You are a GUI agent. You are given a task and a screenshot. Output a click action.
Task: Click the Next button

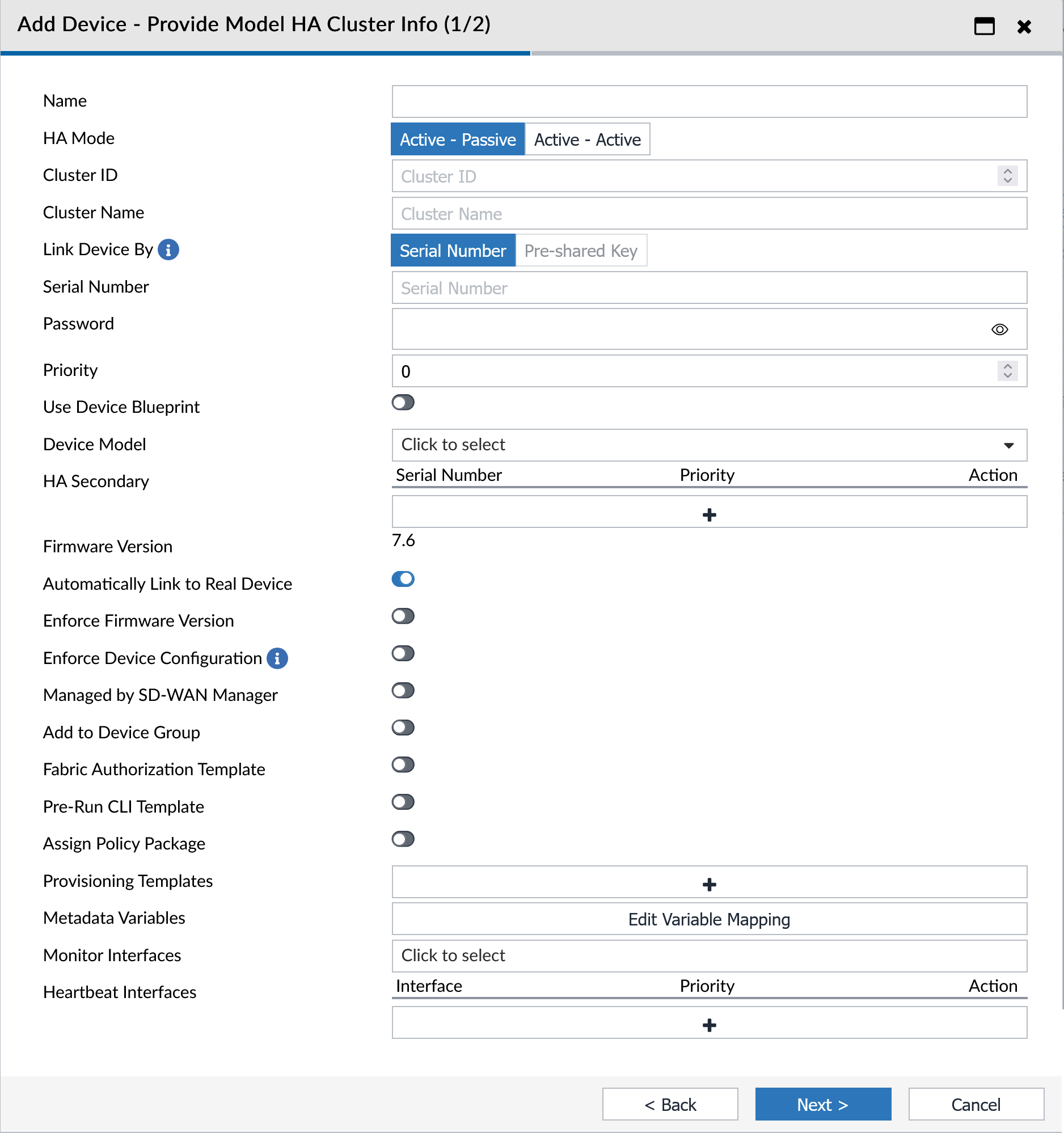coord(822,1105)
